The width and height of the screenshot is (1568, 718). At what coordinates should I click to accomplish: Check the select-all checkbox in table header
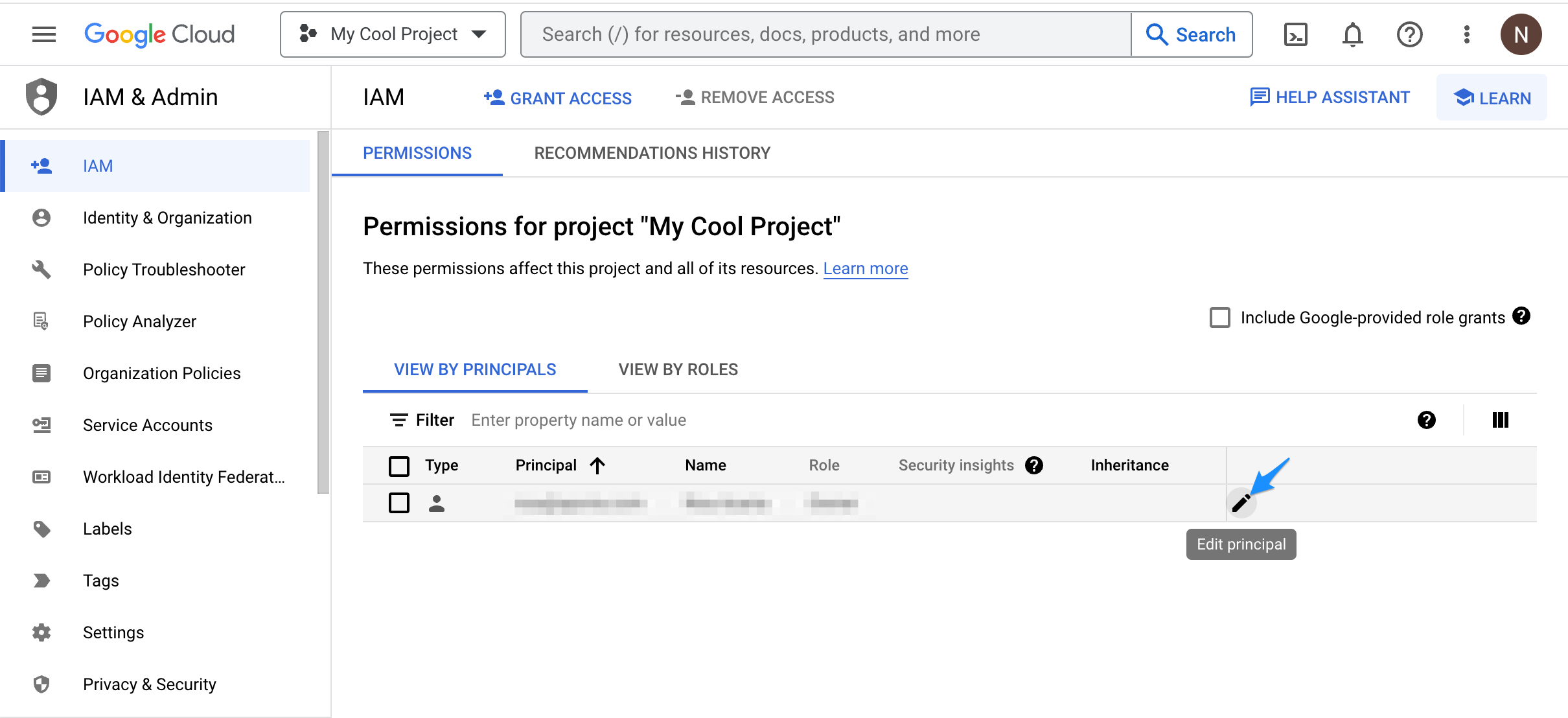click(399, 465)
